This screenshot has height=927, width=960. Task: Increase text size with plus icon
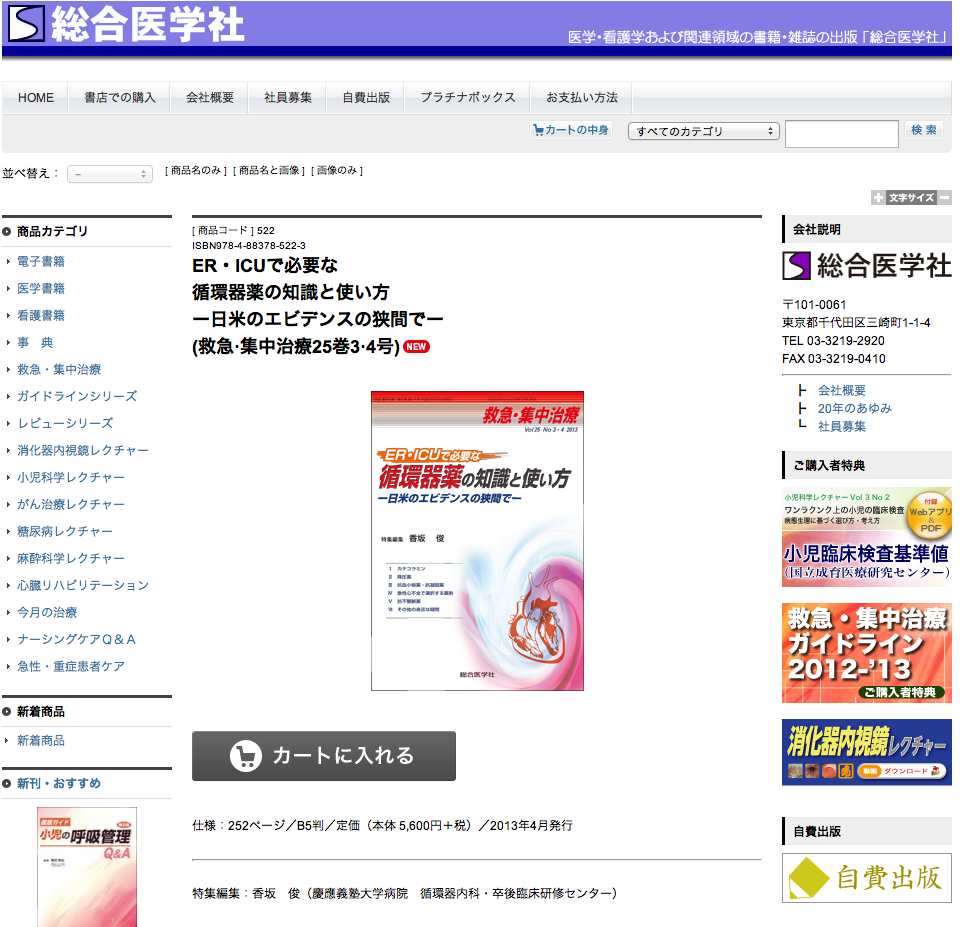tap(878, 197)
